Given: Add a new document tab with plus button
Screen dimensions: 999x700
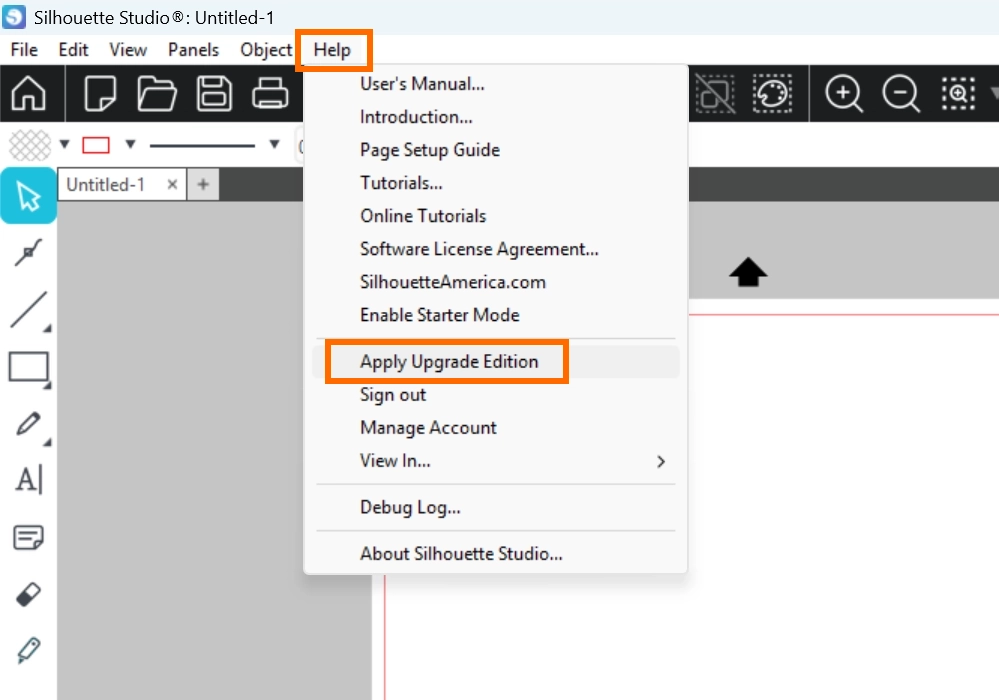Looking at the screenshot, I should pyautogui.click(x=203, y=184).
